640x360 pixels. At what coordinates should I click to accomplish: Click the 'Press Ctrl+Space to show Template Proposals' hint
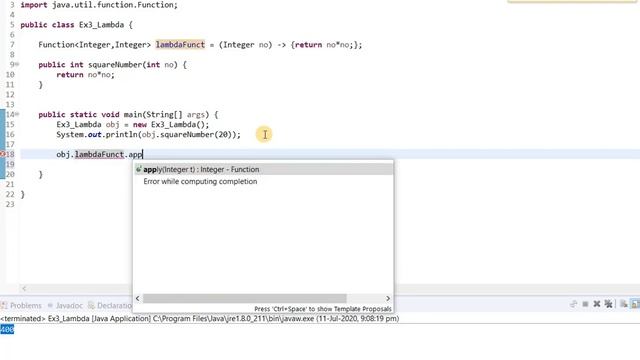(322, 309)
